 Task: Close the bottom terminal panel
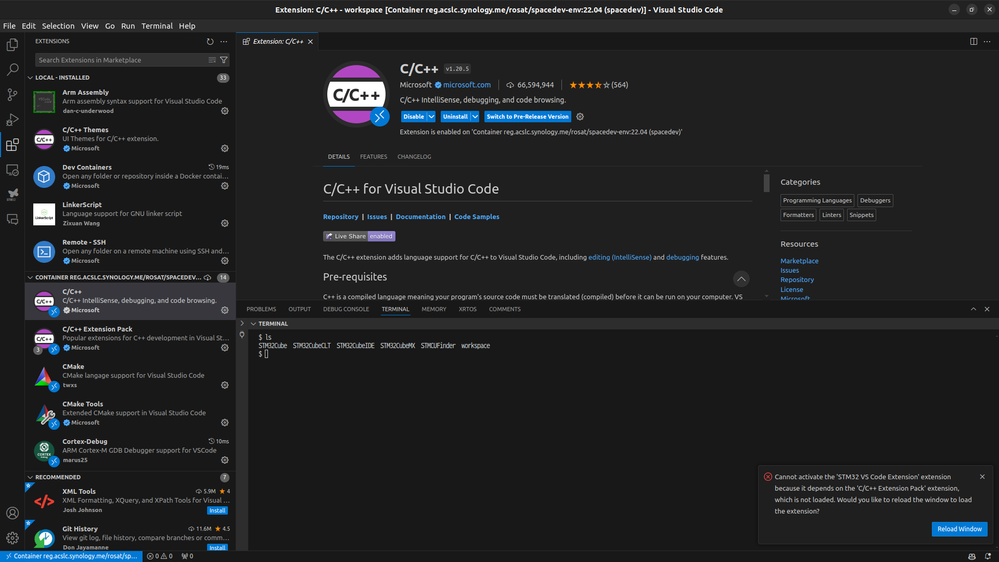pyautogui.click(x=987, y=309)
